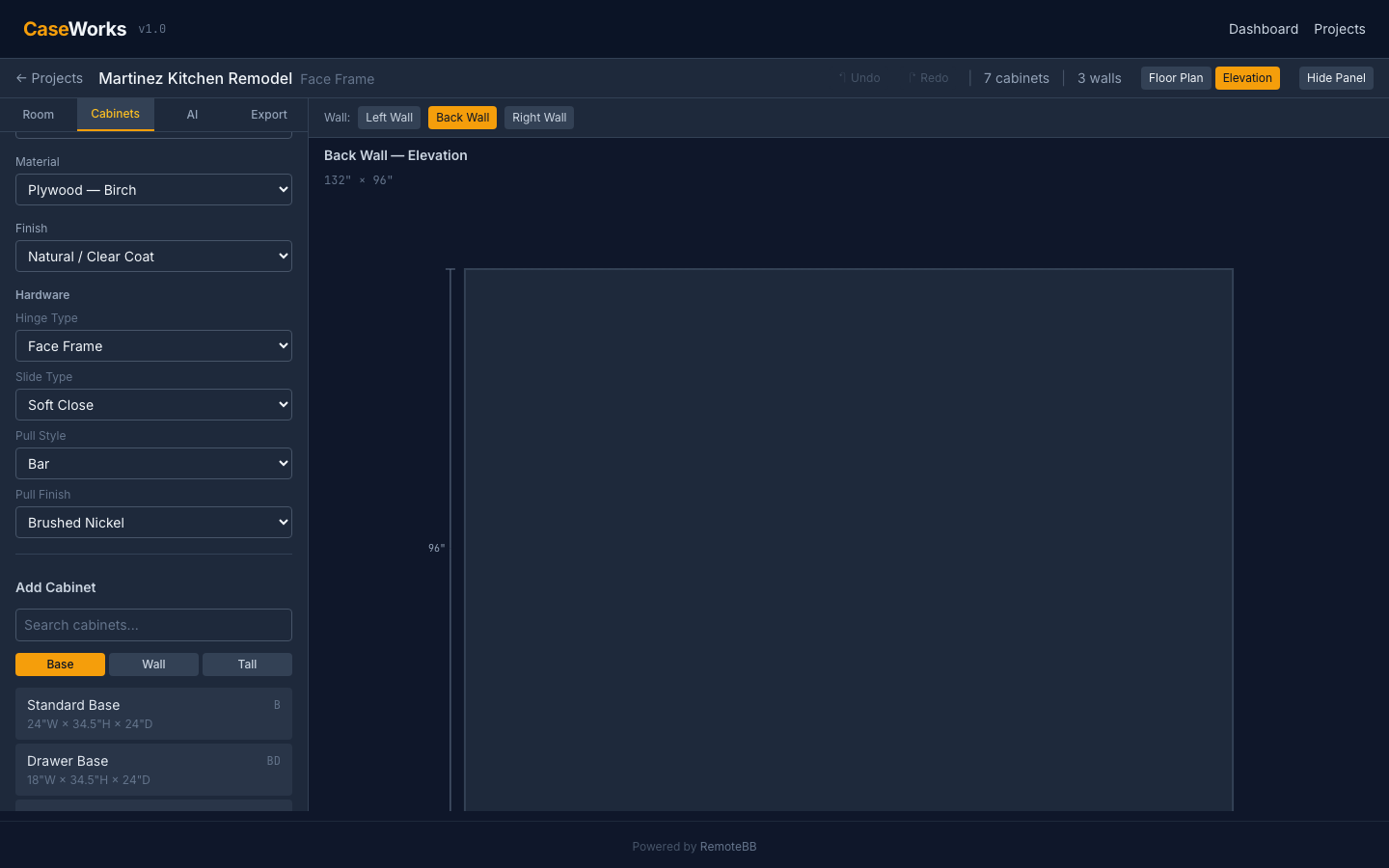
Task: Open the Export tab
Action: [x=269, y=115]
